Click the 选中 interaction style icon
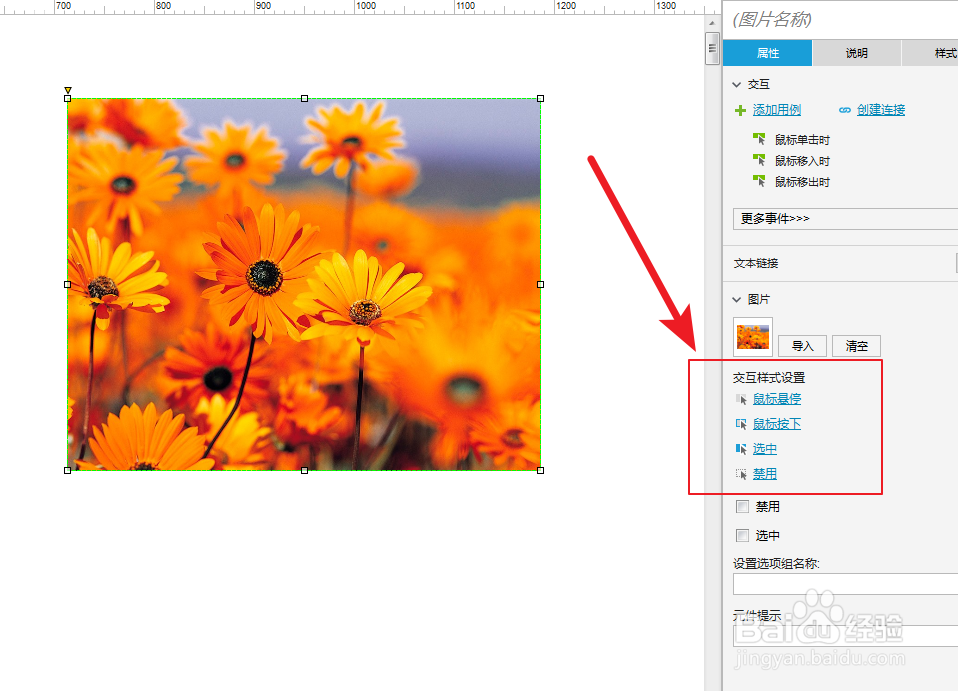958x691 pixels. coord(741,449)
